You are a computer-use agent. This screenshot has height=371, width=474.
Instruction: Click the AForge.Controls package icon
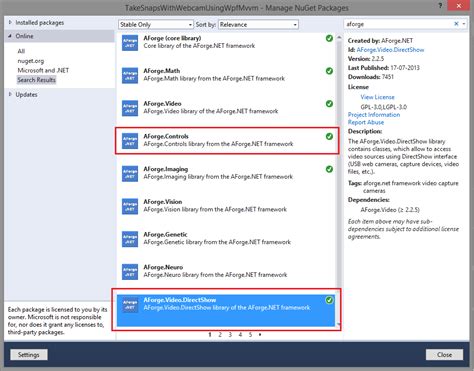130,141
